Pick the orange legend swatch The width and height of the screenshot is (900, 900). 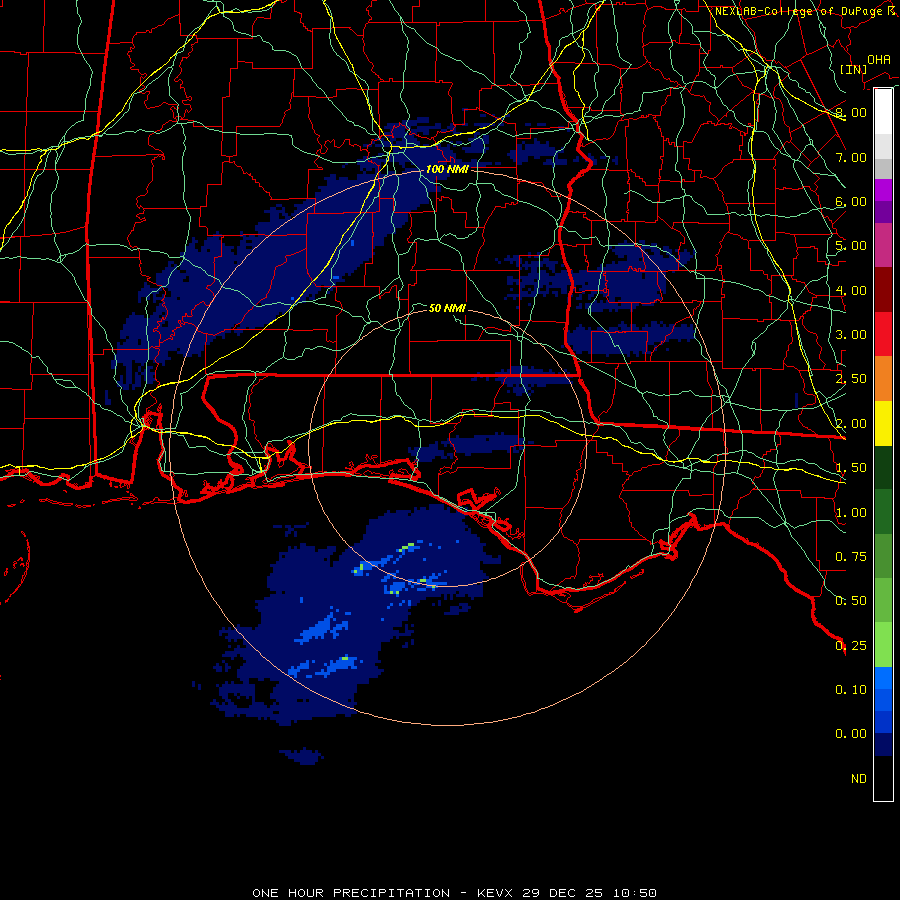click(883, 379)
